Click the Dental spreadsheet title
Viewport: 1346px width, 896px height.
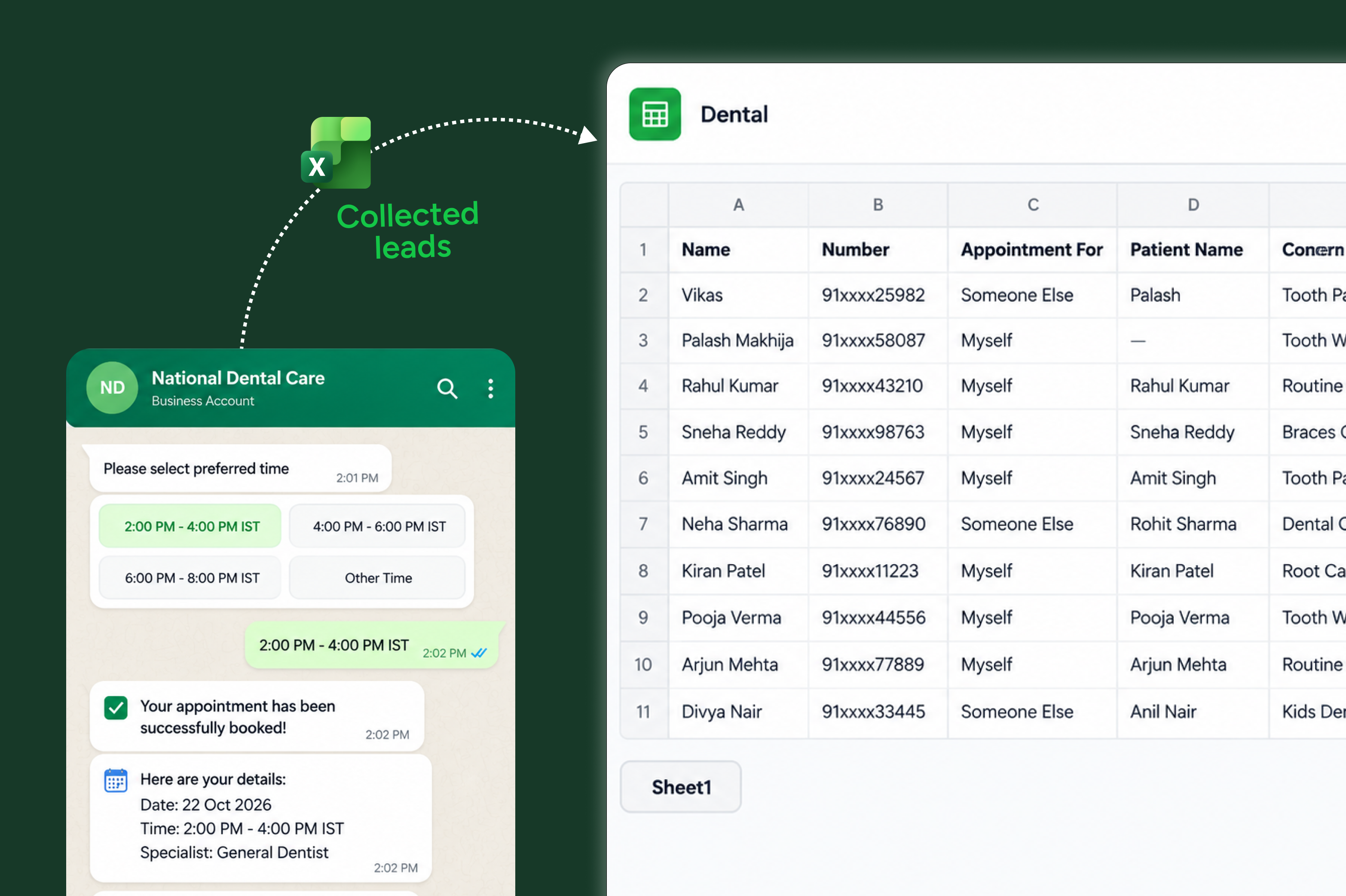tap(734, 114)
